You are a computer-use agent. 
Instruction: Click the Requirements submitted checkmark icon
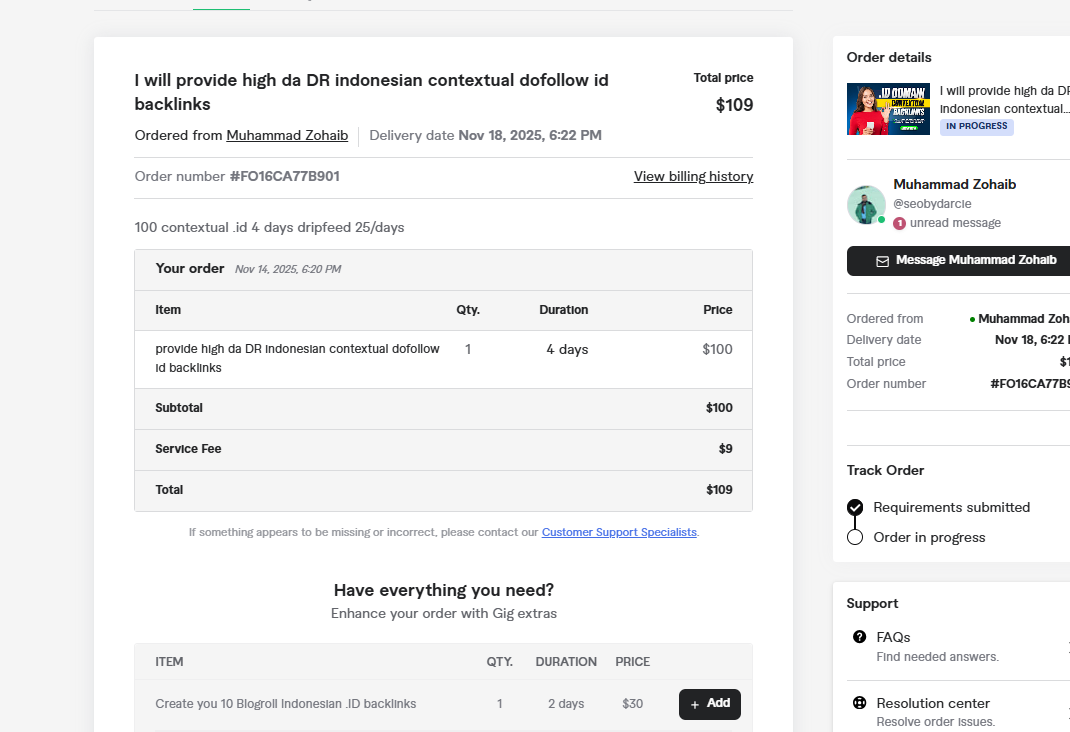coord(855,507)
